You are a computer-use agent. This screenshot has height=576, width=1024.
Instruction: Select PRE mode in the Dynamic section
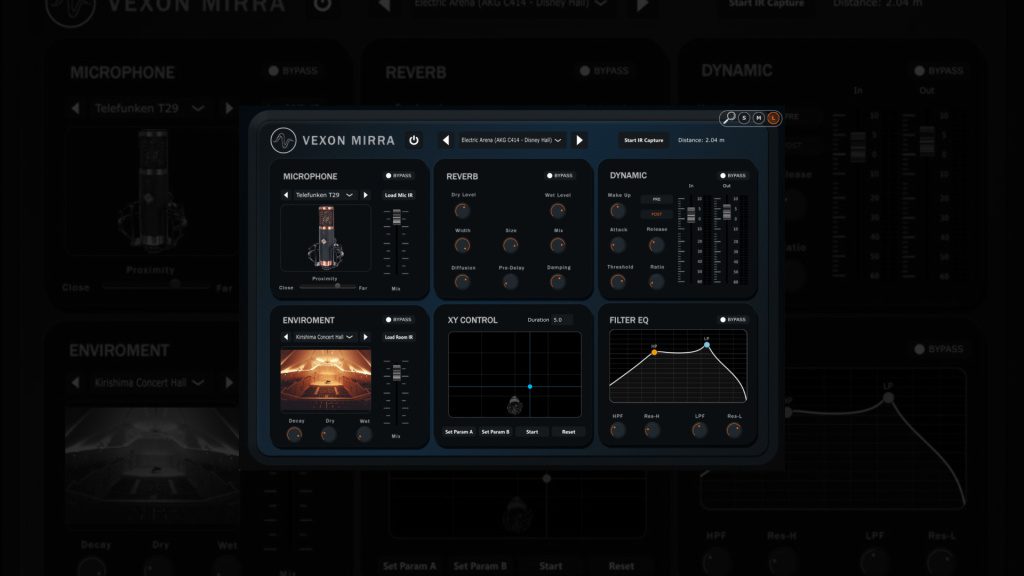(x=654, y=197)
